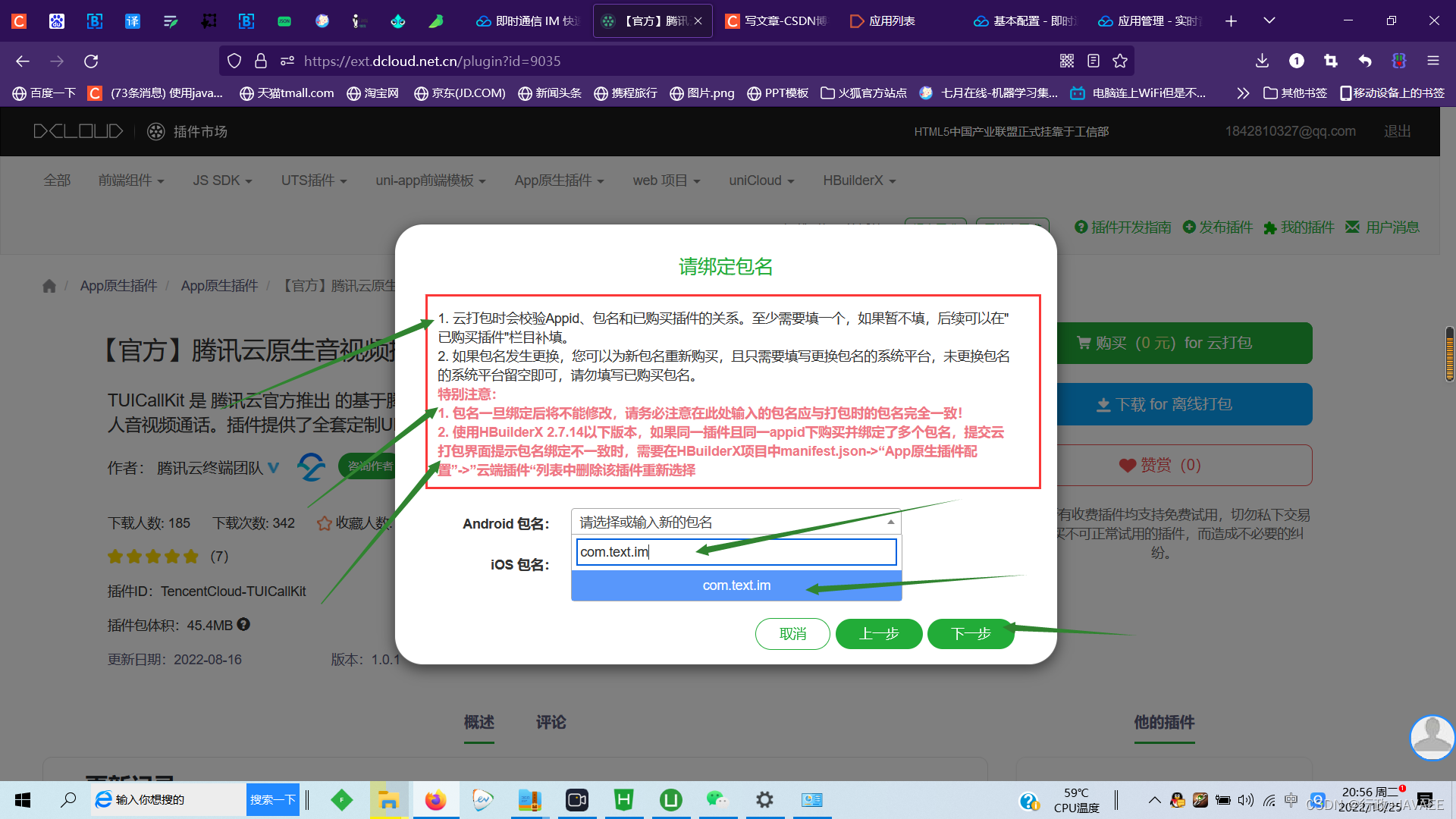The width and height of the screenshot is (1456, 819).
Task: Show hidden system tray icons
Action: click(x=1154, y=800)
